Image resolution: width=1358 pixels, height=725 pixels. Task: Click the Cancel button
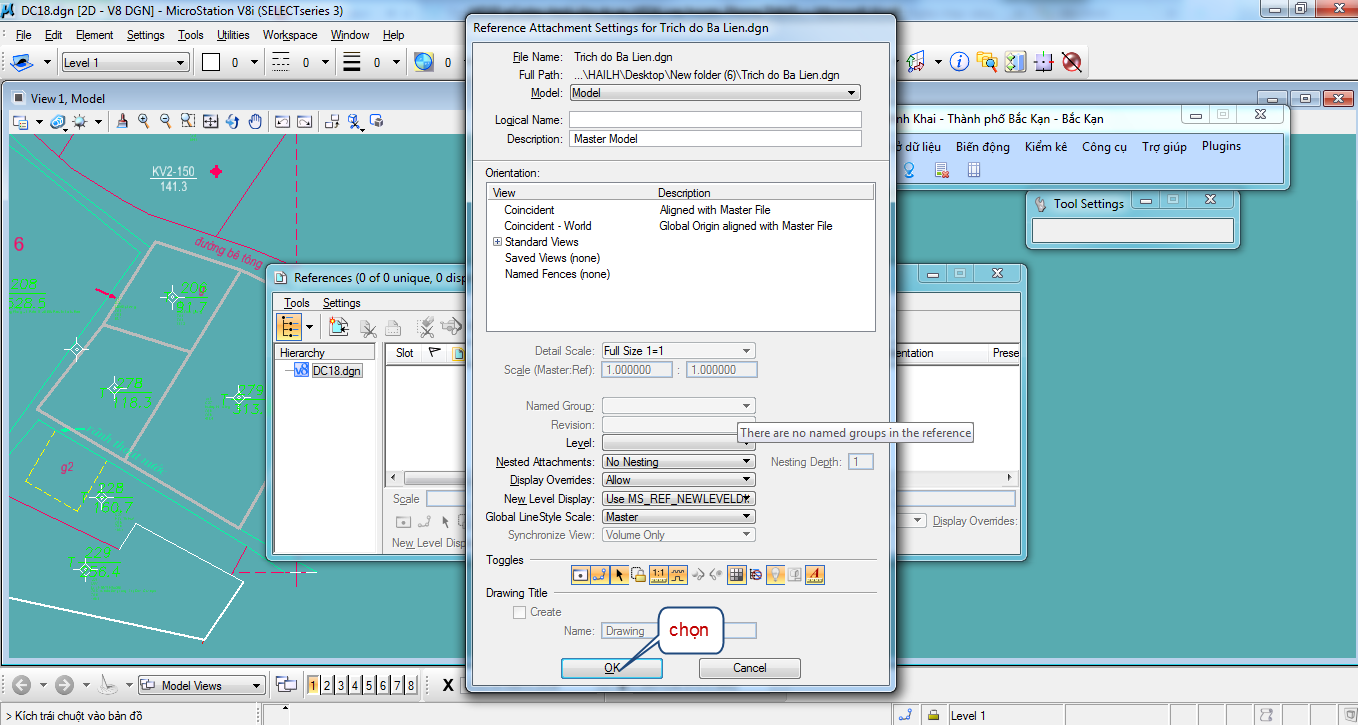click(749, 668)
